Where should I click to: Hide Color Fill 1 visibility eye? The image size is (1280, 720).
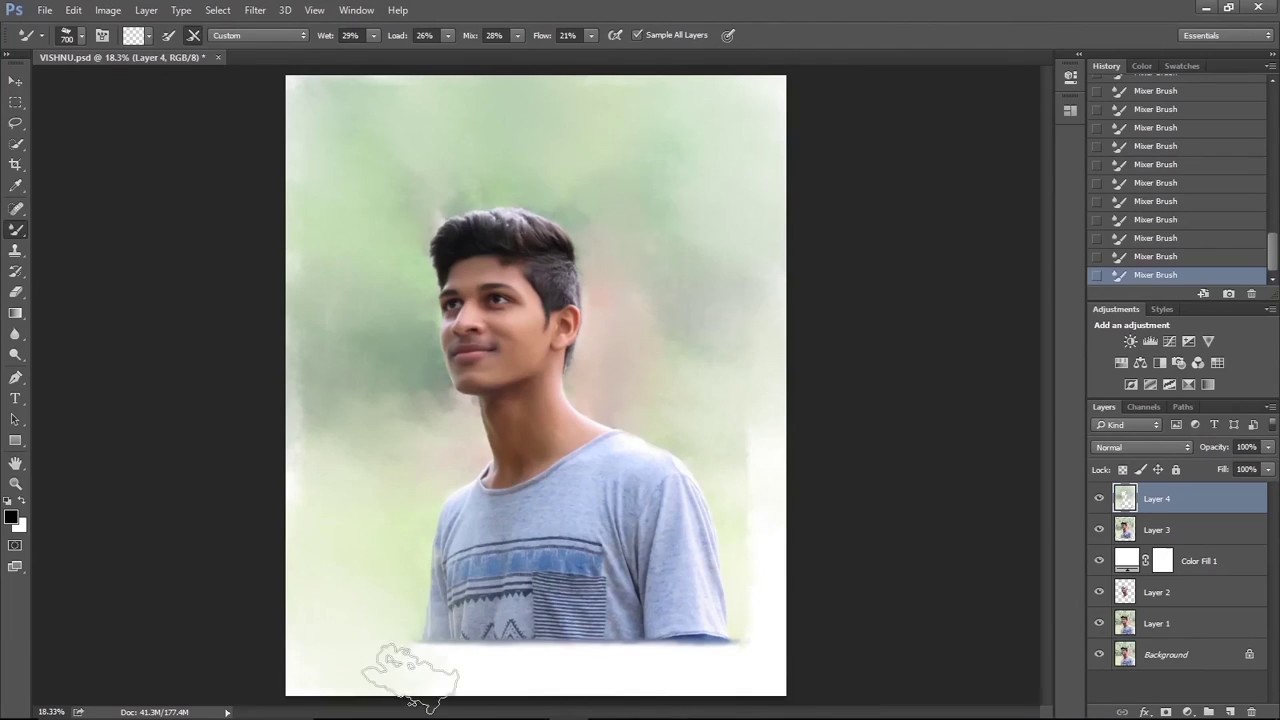click(1099, 561)
